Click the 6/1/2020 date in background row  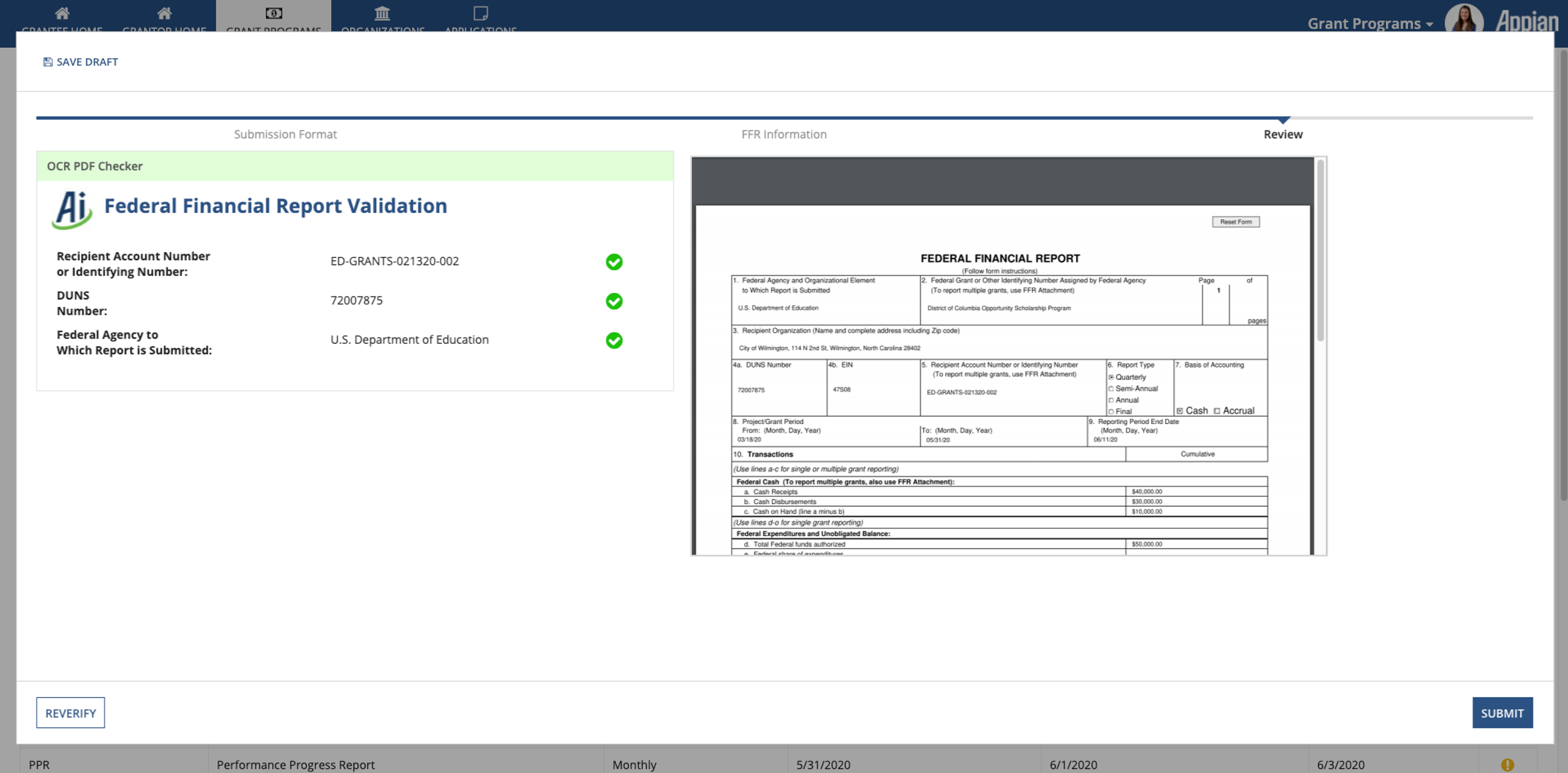(x=1073, y=764)
